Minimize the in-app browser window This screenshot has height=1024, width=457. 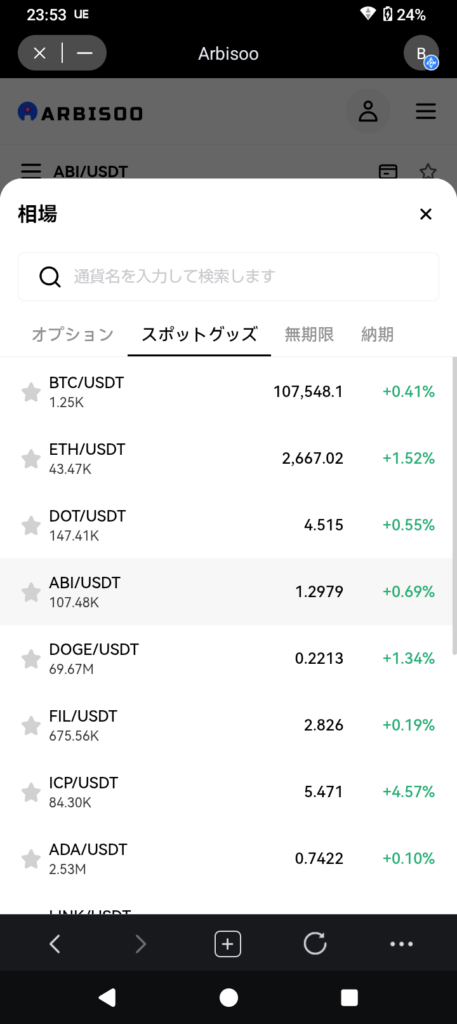85,53
